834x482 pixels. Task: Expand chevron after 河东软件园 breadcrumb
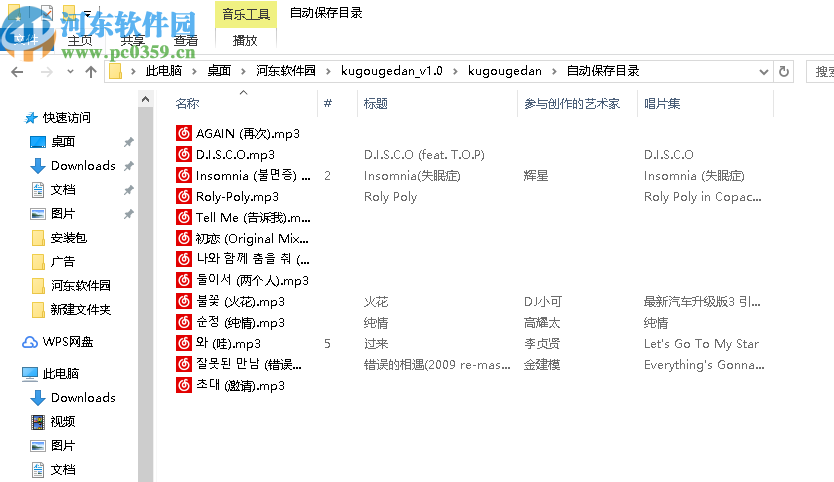click(x=328, y=71)
